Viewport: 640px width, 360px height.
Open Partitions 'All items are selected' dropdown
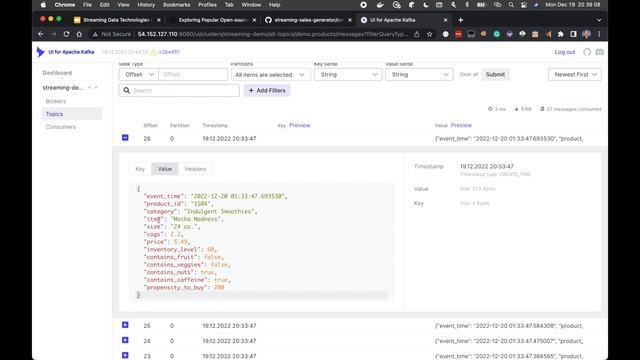[x=270, y=75]
